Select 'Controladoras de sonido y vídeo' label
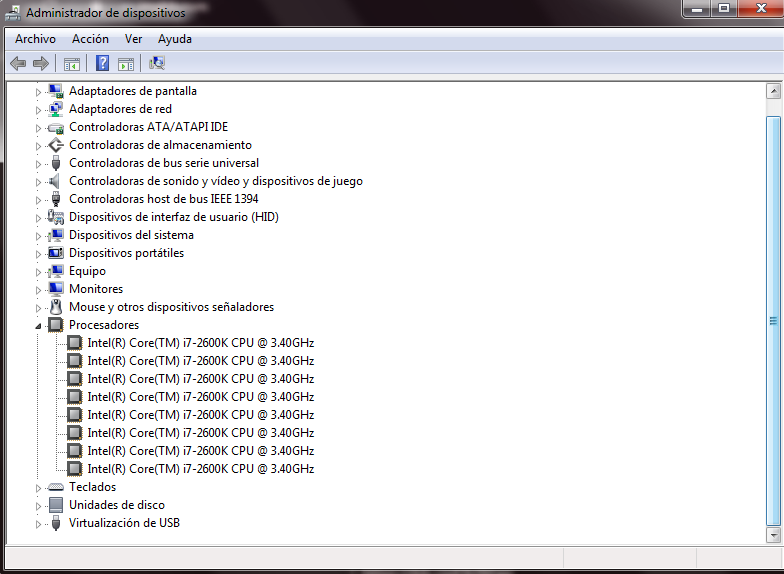The image size is (784, 574). click(x=216, y=181)
